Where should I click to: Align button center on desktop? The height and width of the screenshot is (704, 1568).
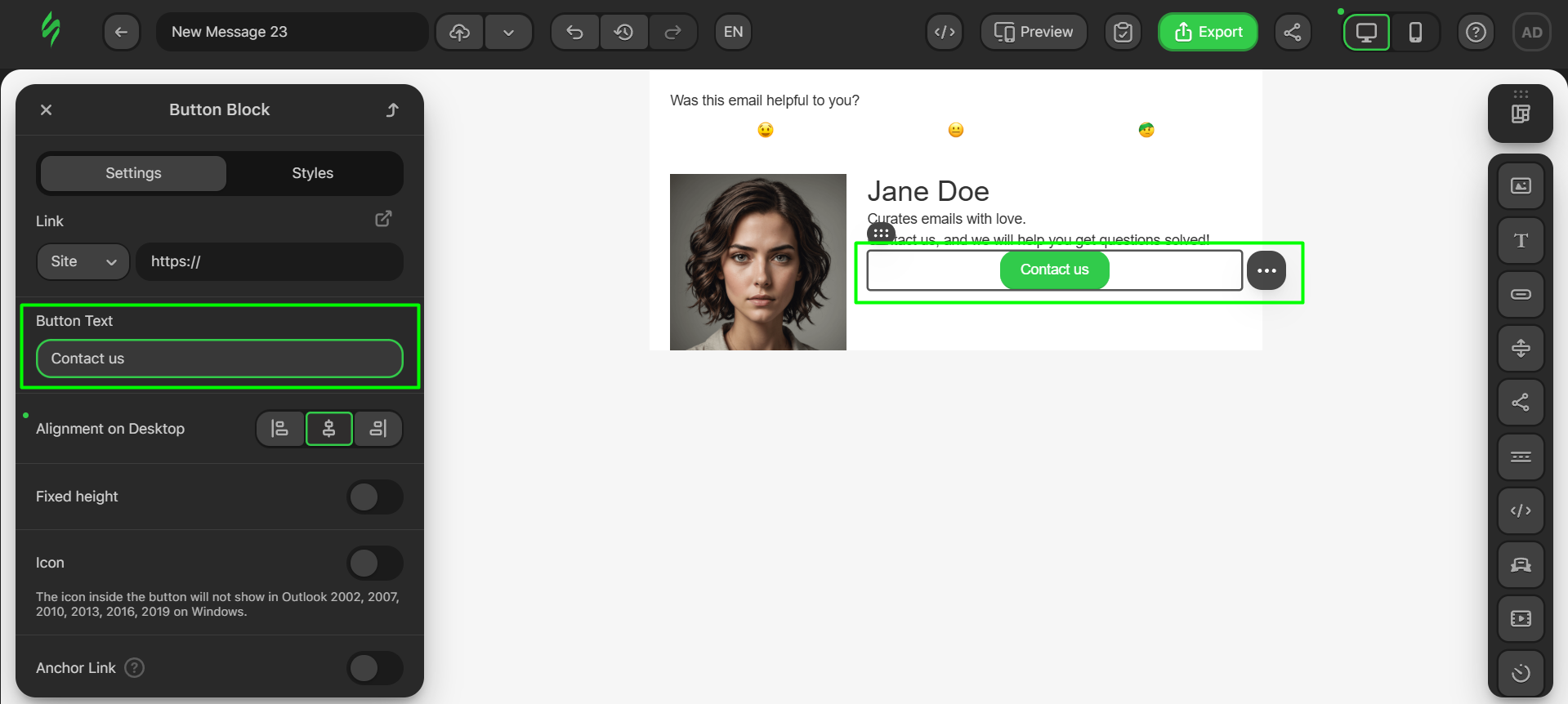pyautogui.click(x=329, y=429)
